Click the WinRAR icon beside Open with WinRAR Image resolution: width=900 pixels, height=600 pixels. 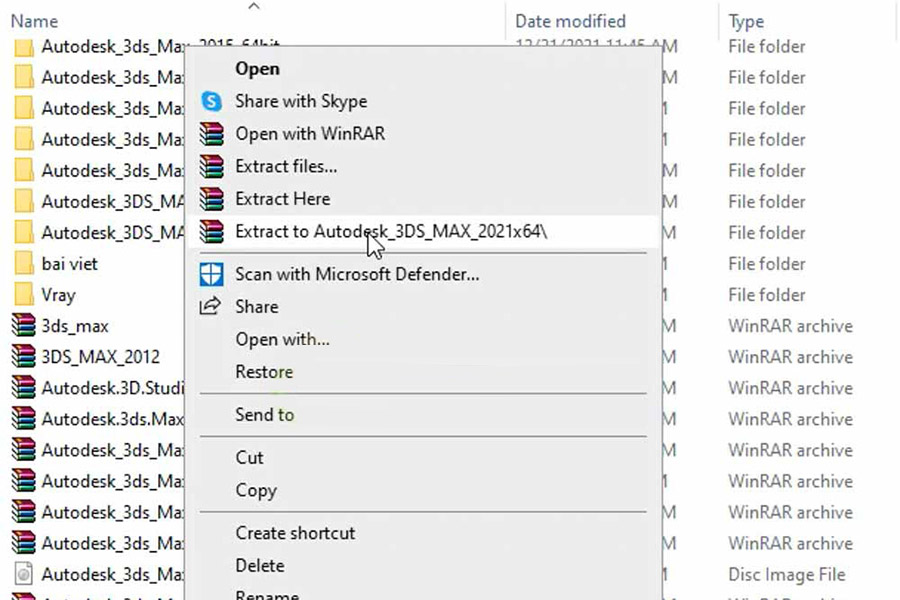click(x=212, y=134)
